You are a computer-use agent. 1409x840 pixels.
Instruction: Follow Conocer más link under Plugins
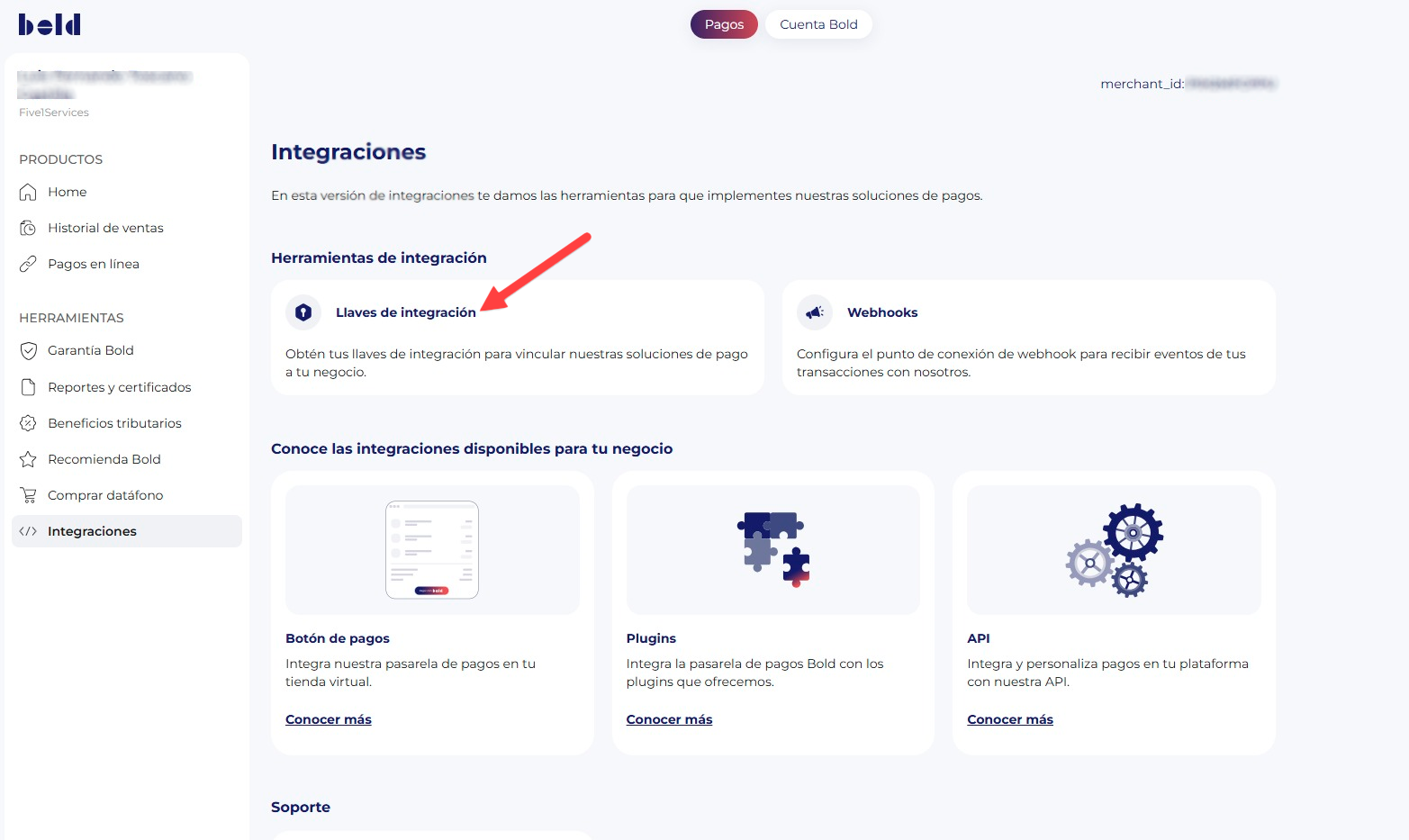[x=669, y=719]
